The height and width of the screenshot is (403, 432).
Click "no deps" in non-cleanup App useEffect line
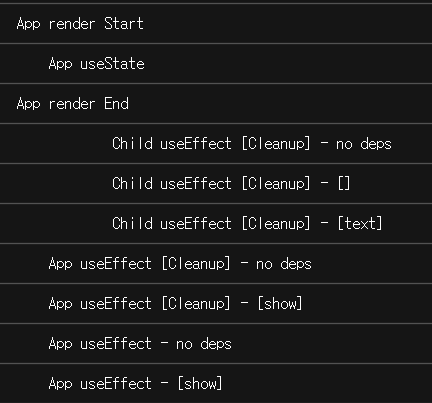204,344
